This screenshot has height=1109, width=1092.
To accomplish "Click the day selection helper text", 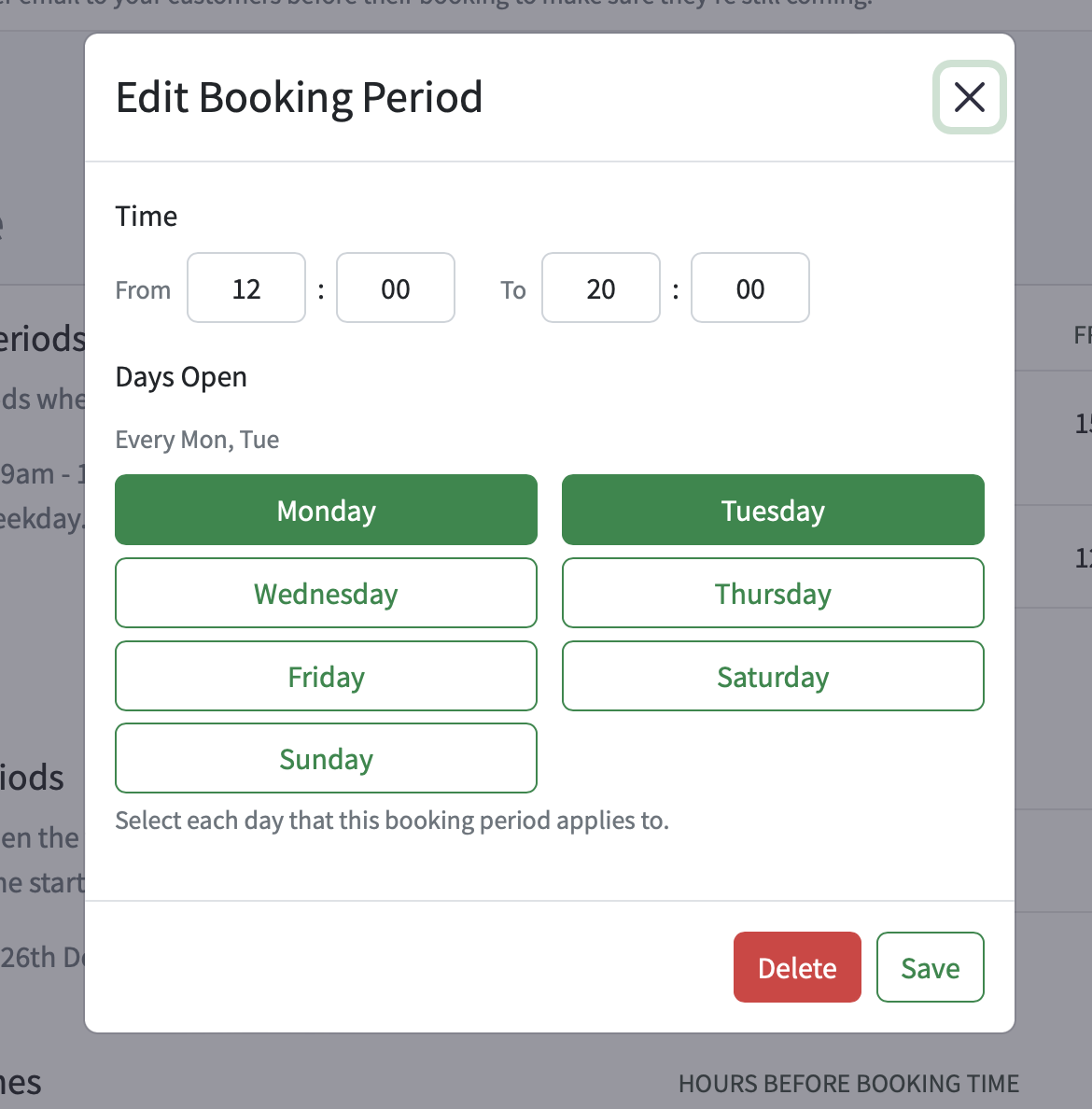I will 391,820.
